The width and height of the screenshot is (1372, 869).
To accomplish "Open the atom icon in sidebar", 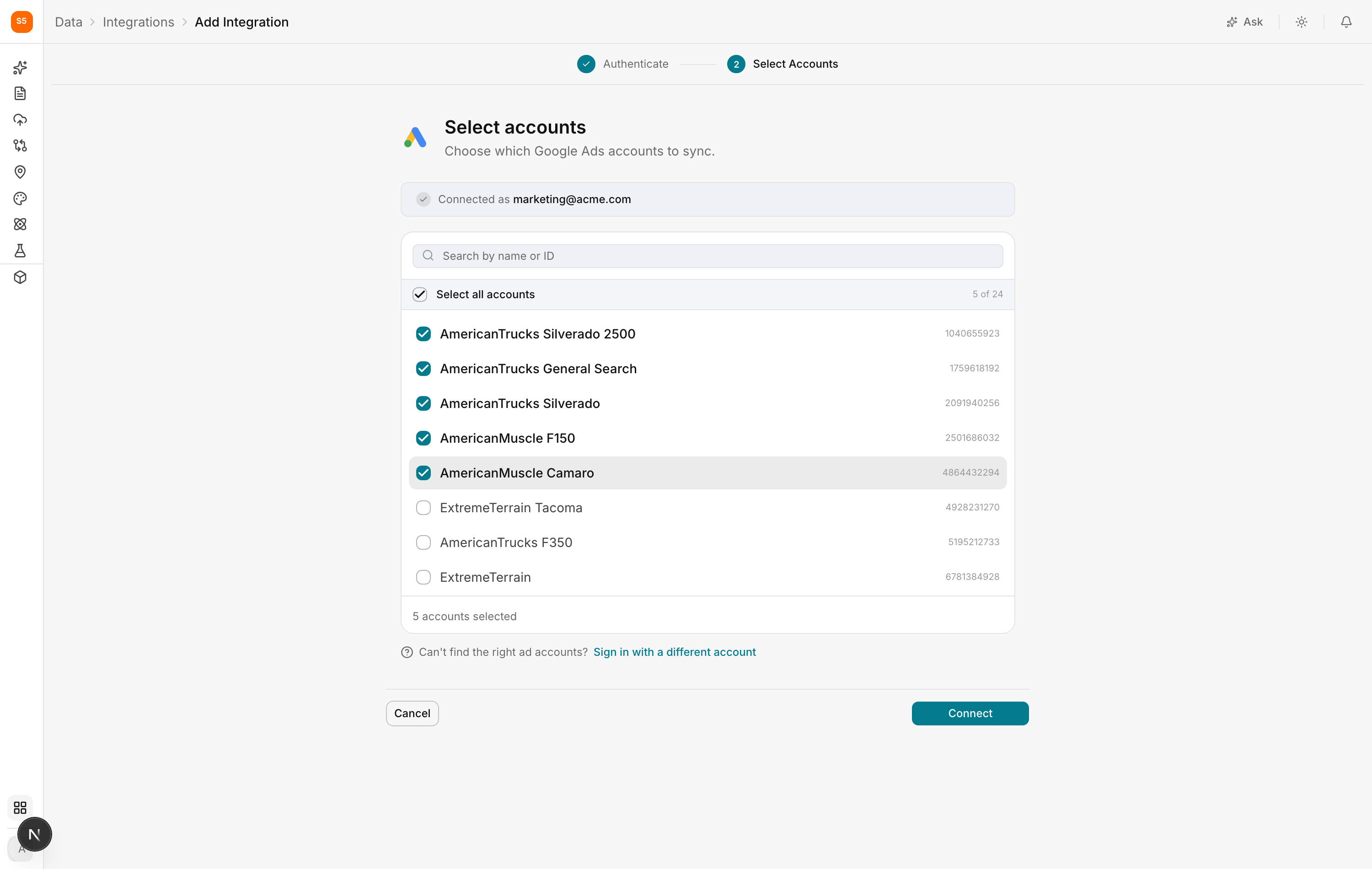I will pos(20,225).
